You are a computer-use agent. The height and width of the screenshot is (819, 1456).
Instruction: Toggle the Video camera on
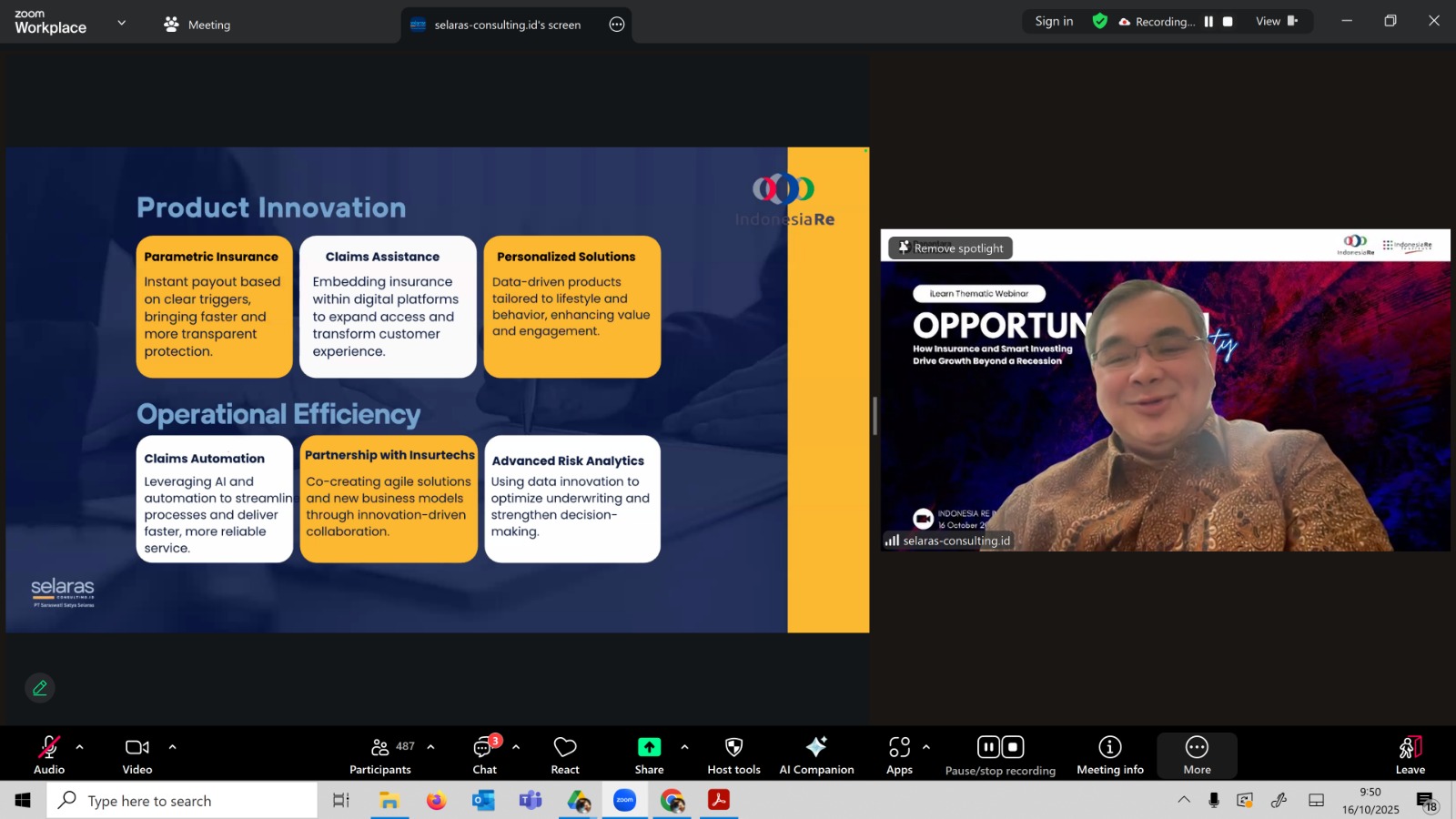click(x=137, y=755)
